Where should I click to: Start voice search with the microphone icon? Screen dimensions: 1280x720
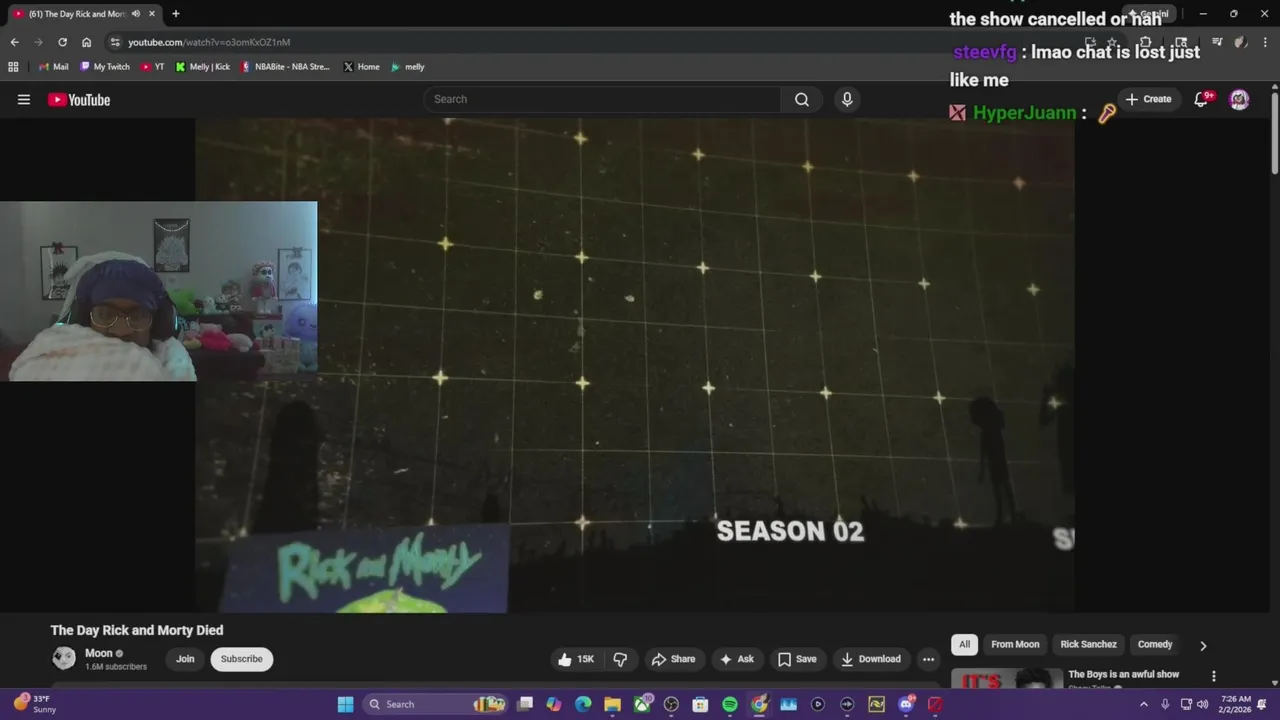[x=847, y=99]
